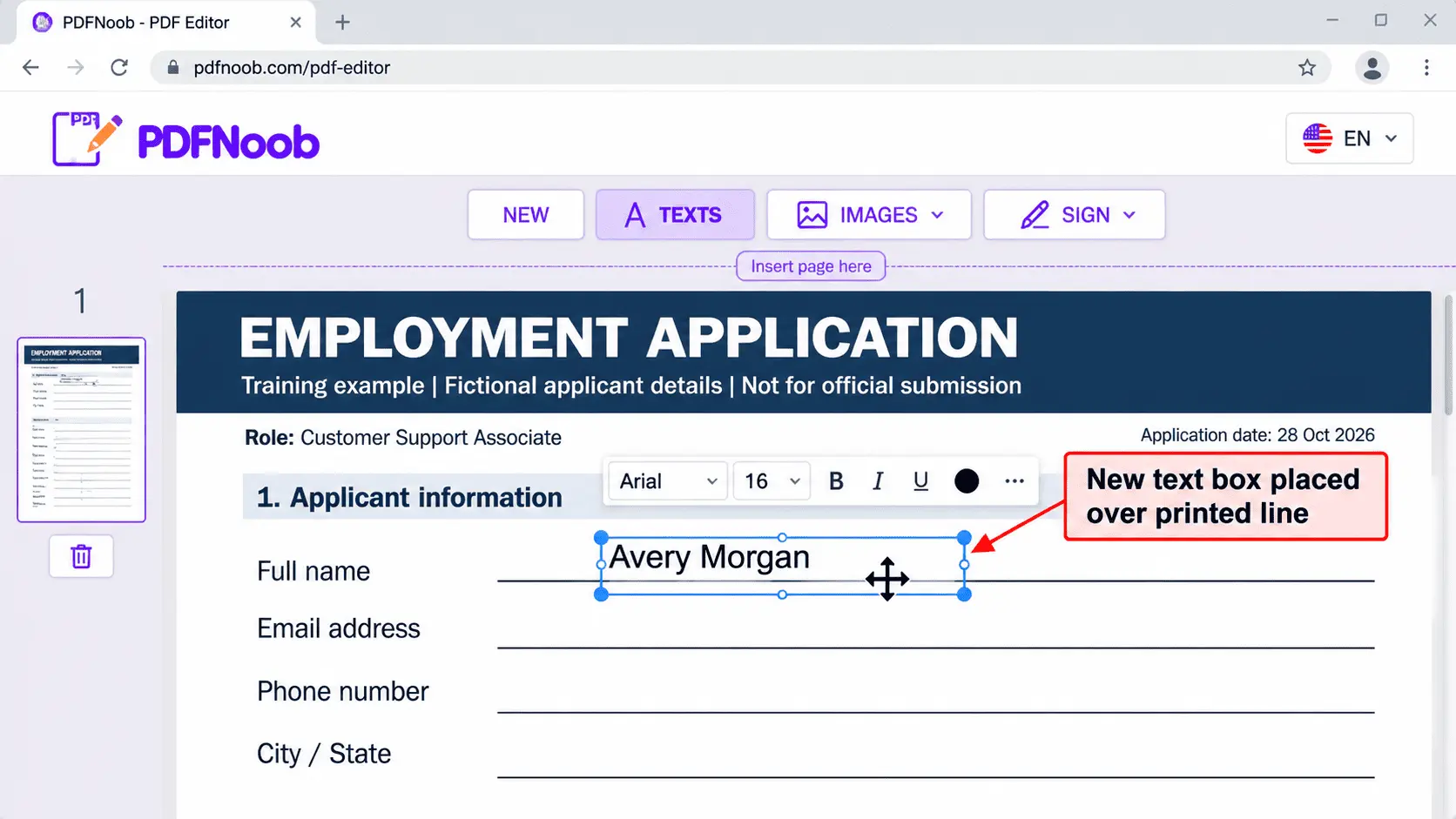This screenshot has width=1456, height=819.
Task: Open the IMAGES dropdown menu
Action: pyautogui.click(x=869, y=215)
